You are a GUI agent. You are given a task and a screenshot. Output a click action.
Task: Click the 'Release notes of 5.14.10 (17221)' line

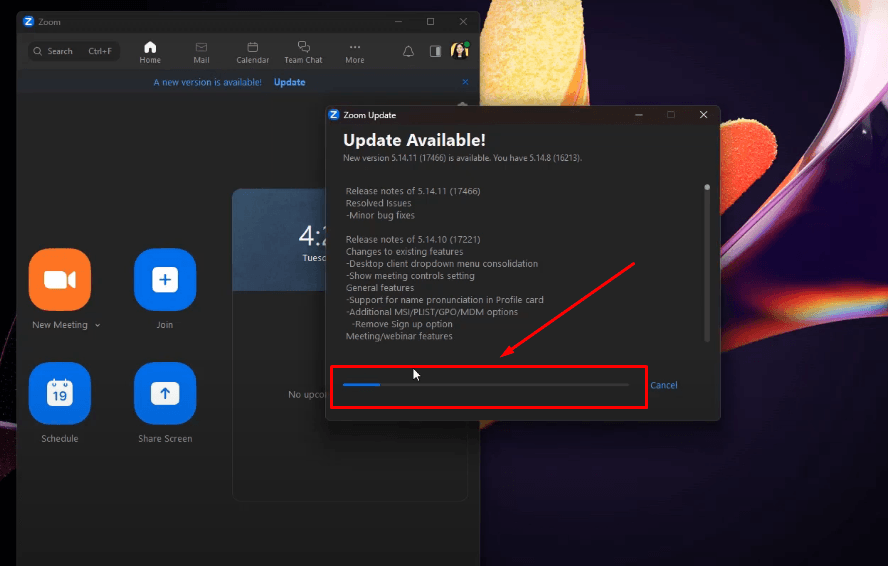click(413, 239)
